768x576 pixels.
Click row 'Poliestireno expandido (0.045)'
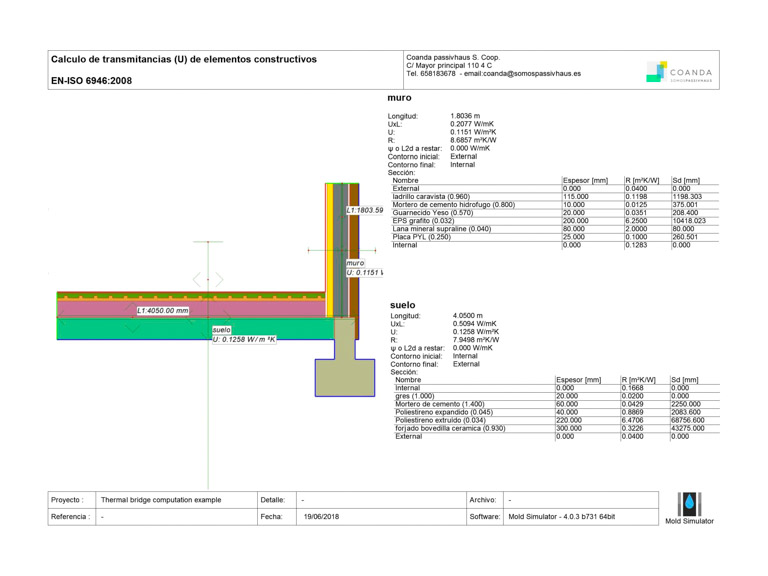coord(556,412)
